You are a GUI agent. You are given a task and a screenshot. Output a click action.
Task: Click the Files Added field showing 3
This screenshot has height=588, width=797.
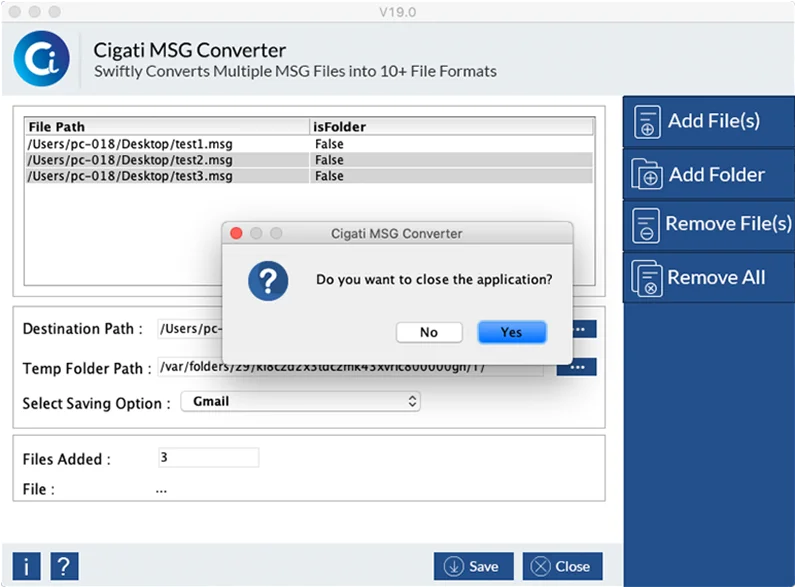pos(208,457)
